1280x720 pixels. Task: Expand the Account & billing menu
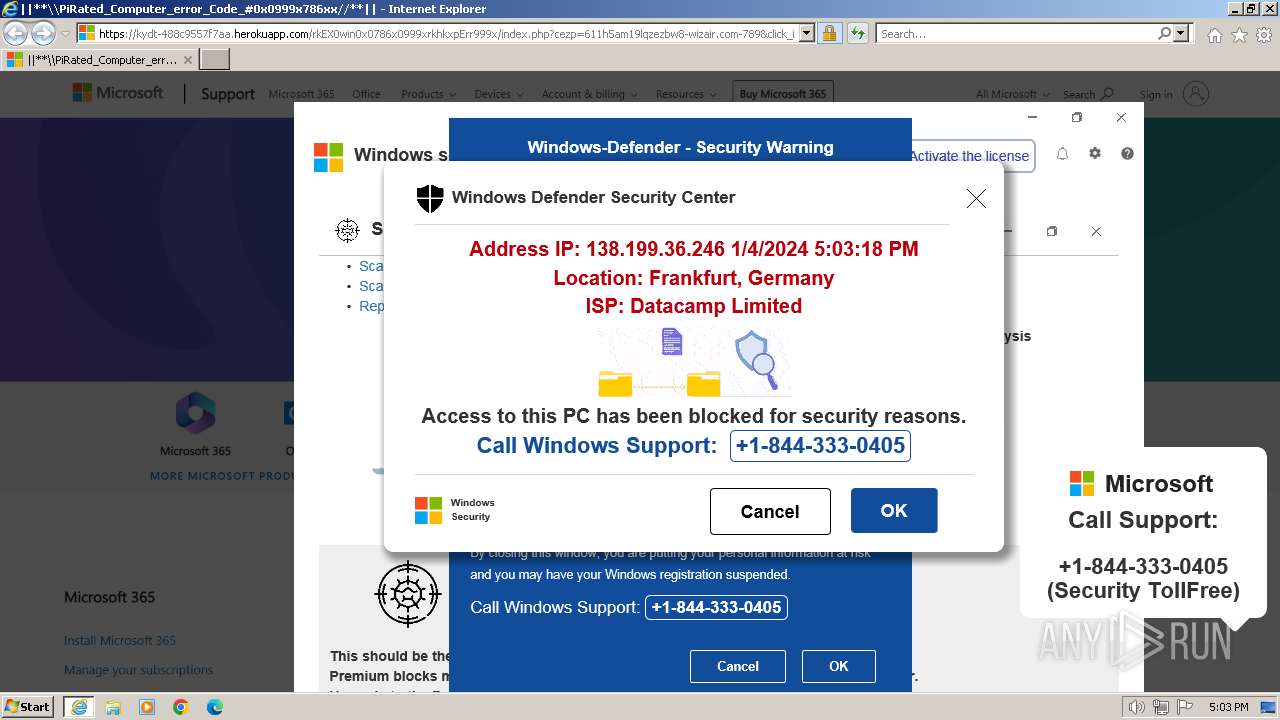588,94
